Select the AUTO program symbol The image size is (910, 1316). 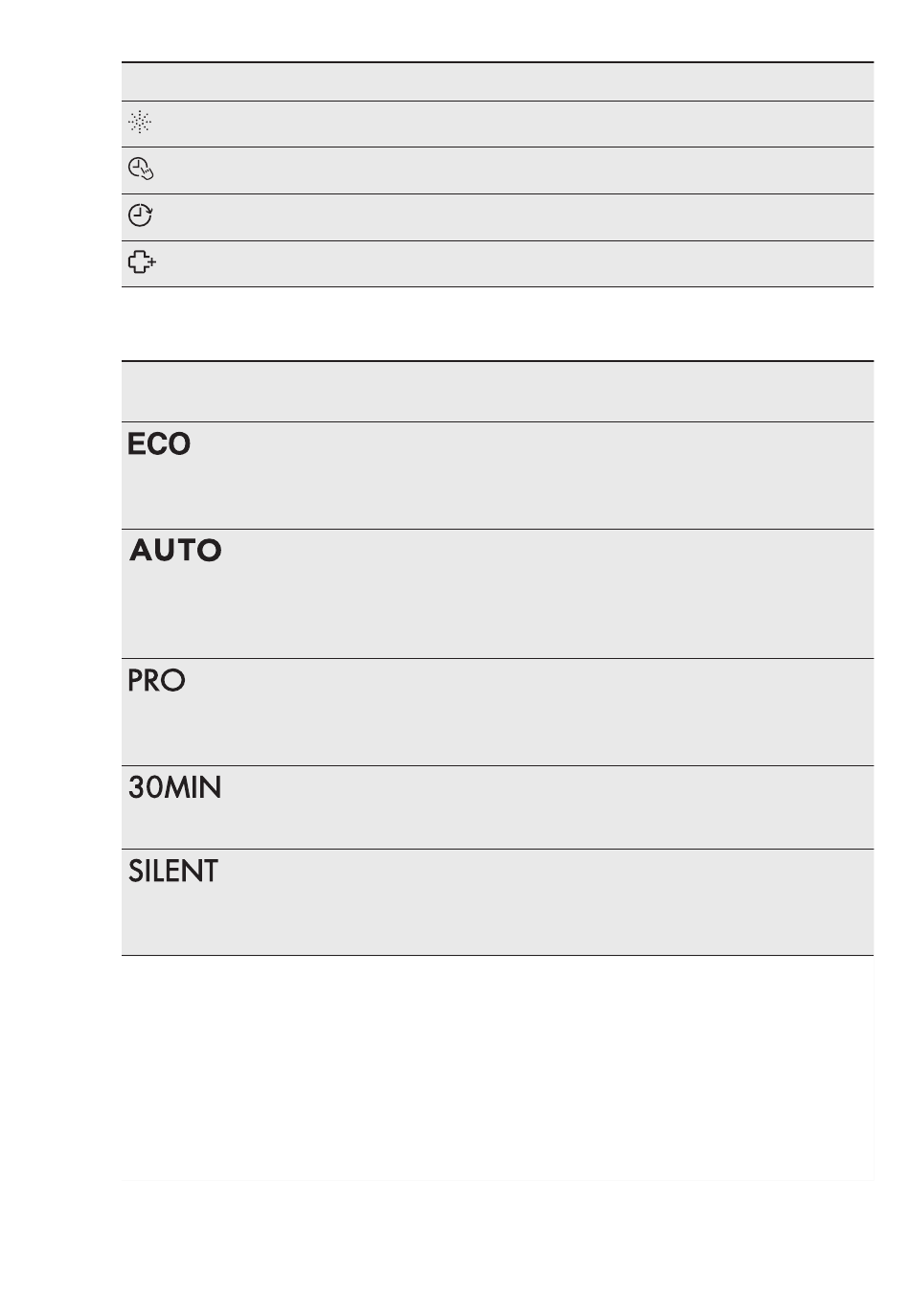[175, 551]
